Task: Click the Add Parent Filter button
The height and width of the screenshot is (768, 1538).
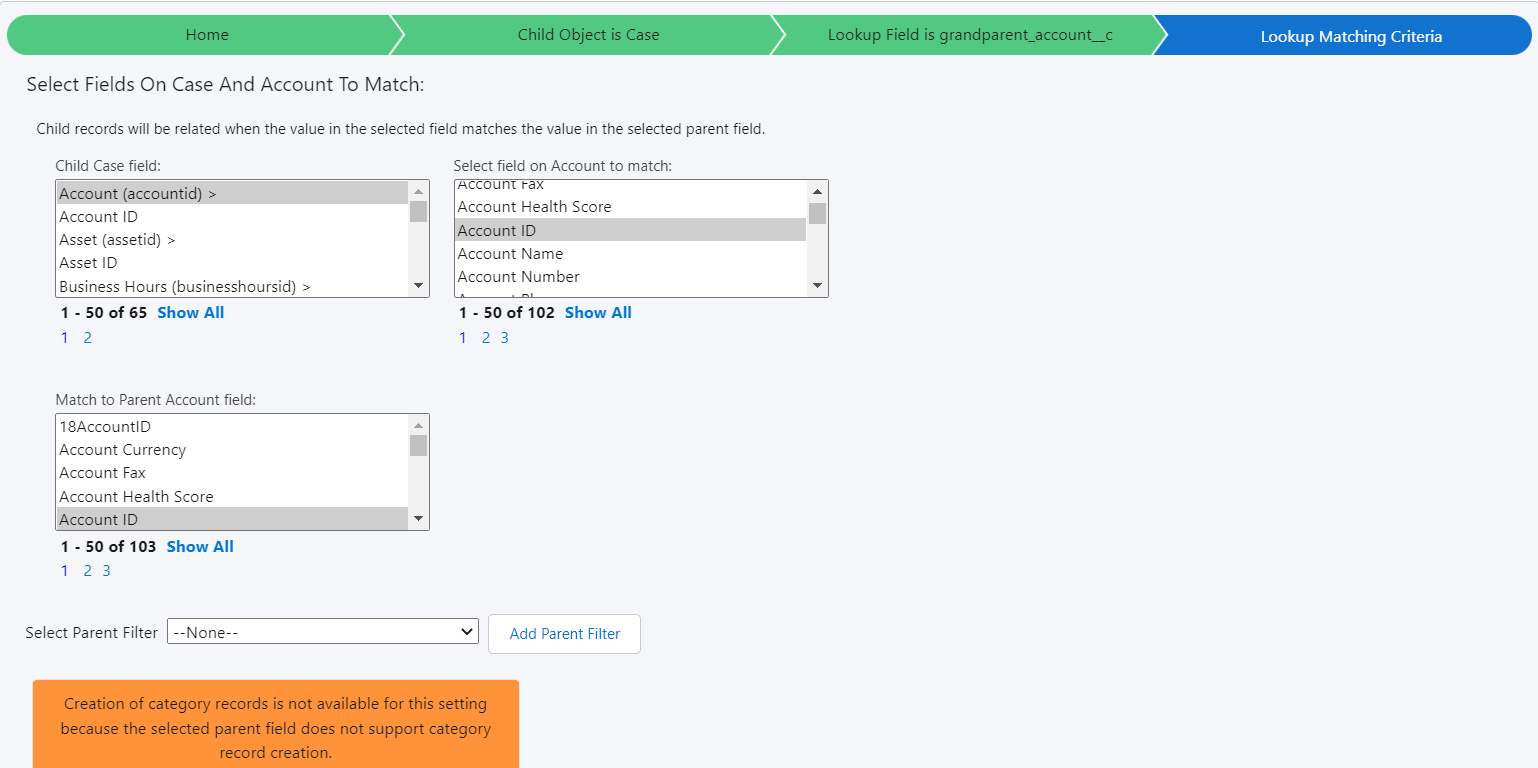Action: click(564, 634)
